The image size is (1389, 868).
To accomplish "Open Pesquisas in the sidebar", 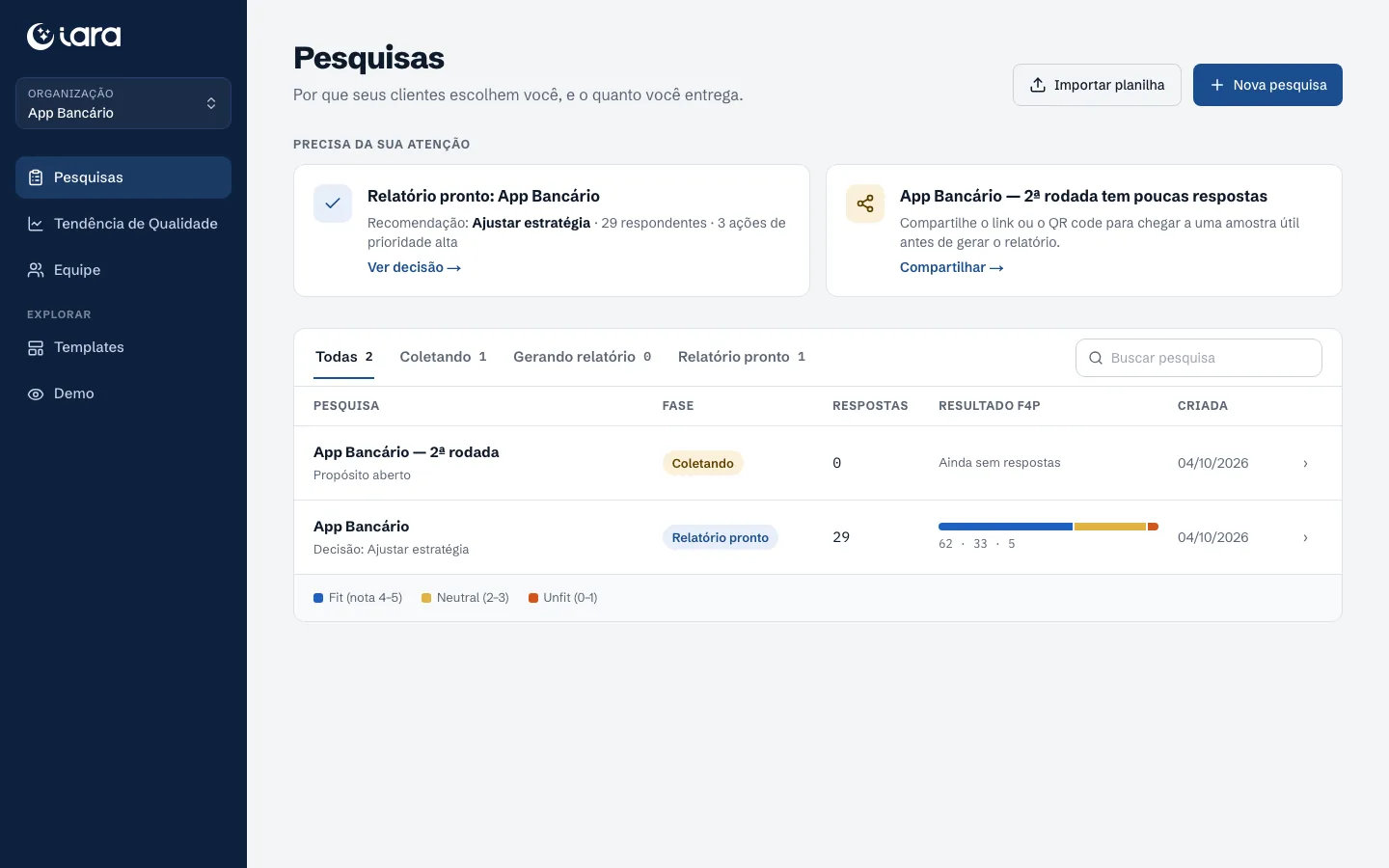I will [123, 177].
